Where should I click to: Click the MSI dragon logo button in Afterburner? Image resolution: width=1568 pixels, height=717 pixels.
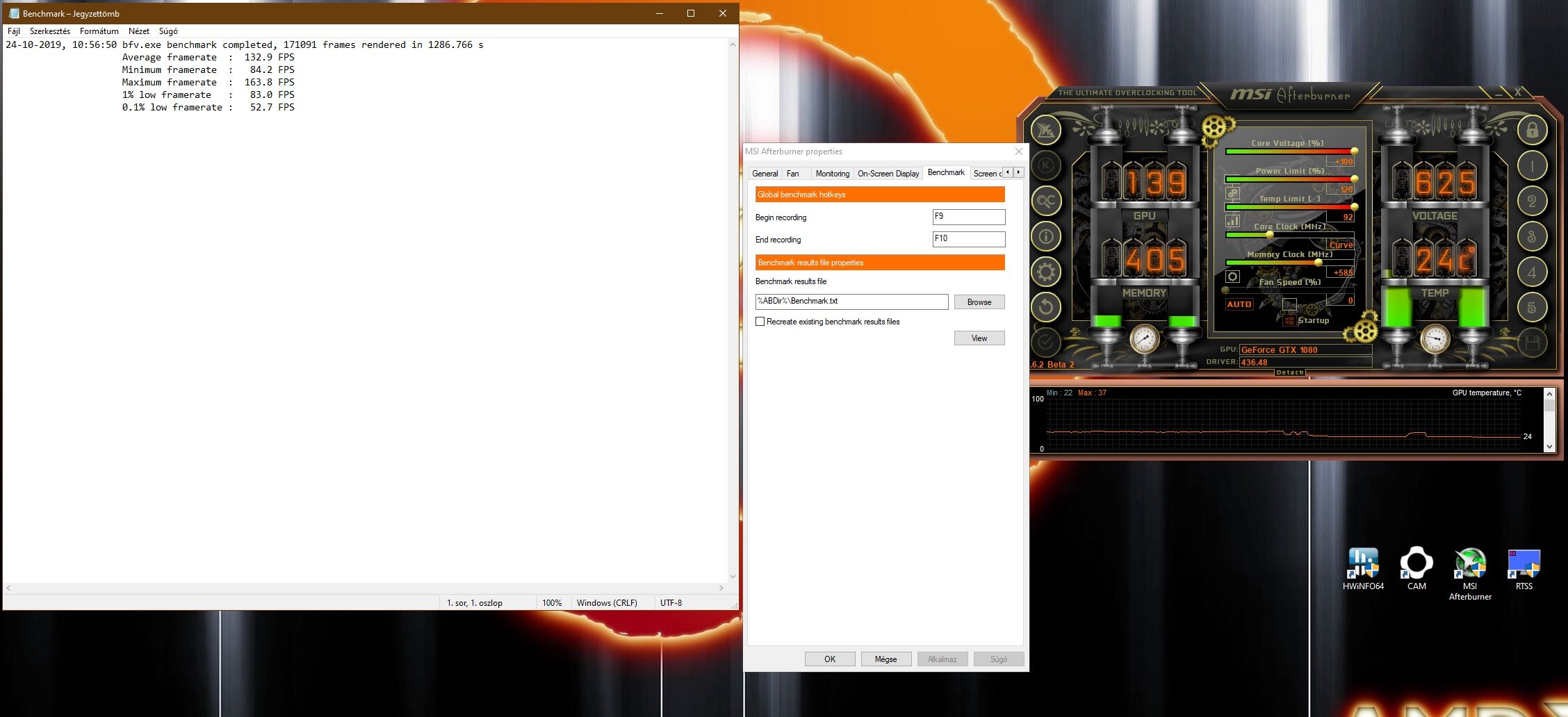1046,130
